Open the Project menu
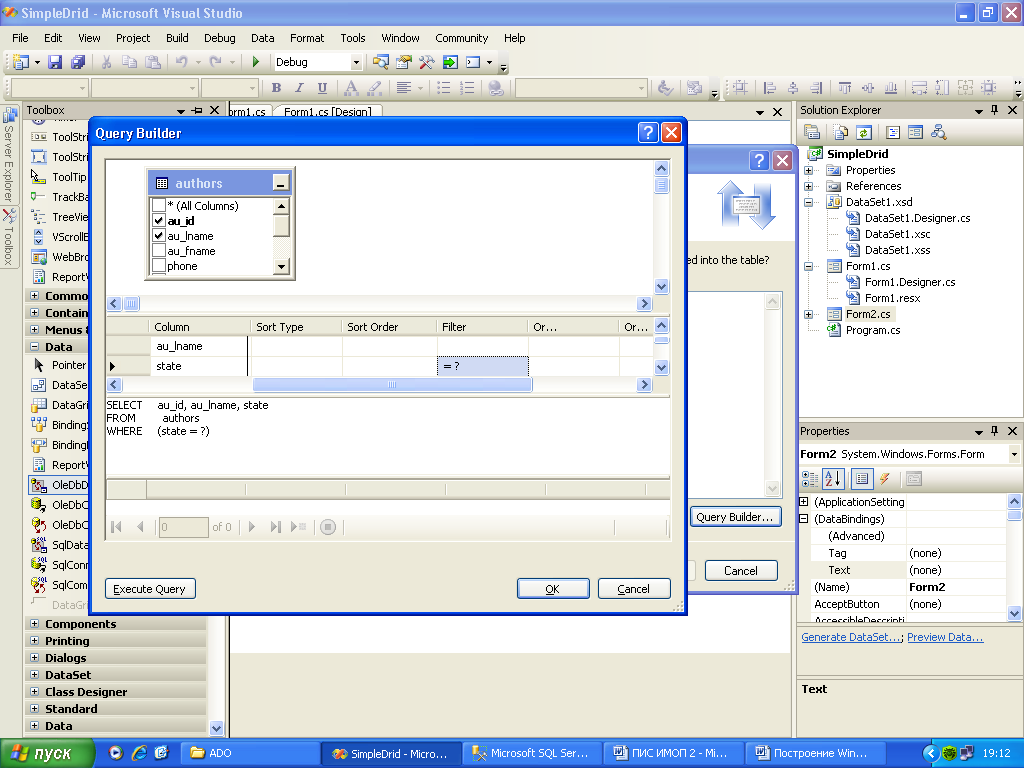This screenshot has height=768, width=1024. [x=133, y=38]
